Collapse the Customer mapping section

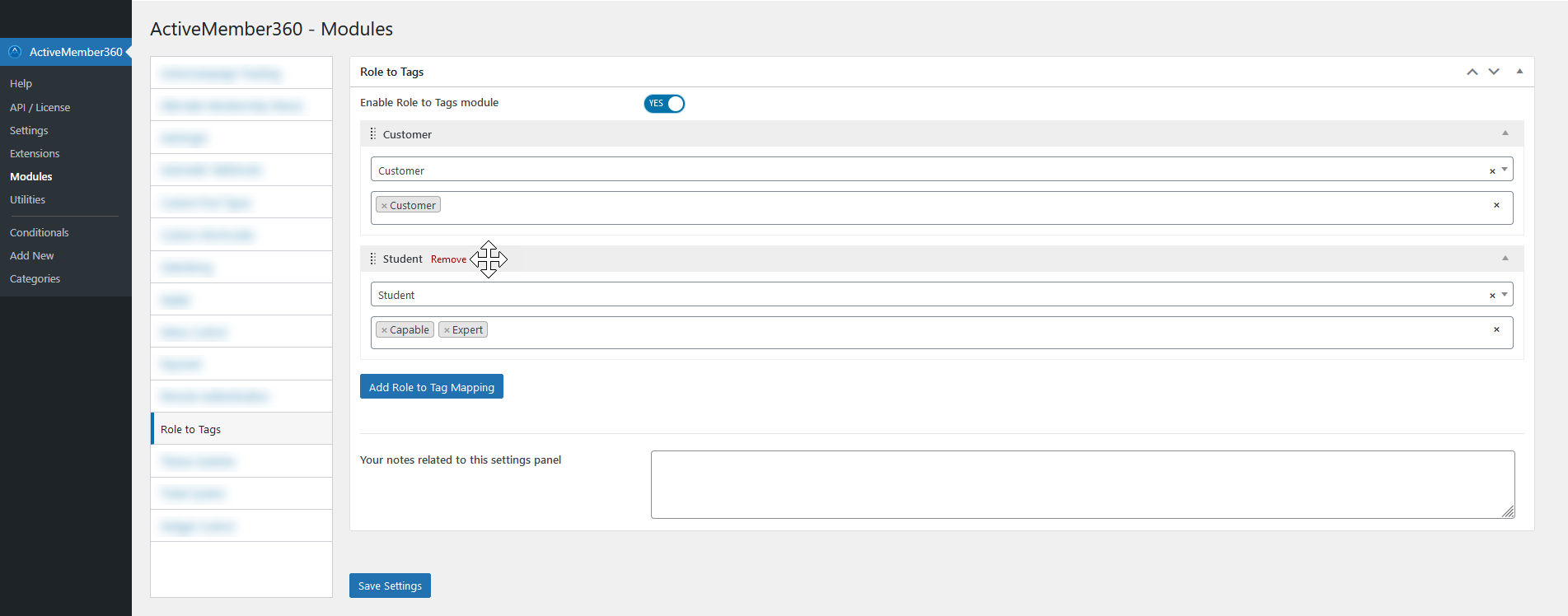click(1505, 133)
